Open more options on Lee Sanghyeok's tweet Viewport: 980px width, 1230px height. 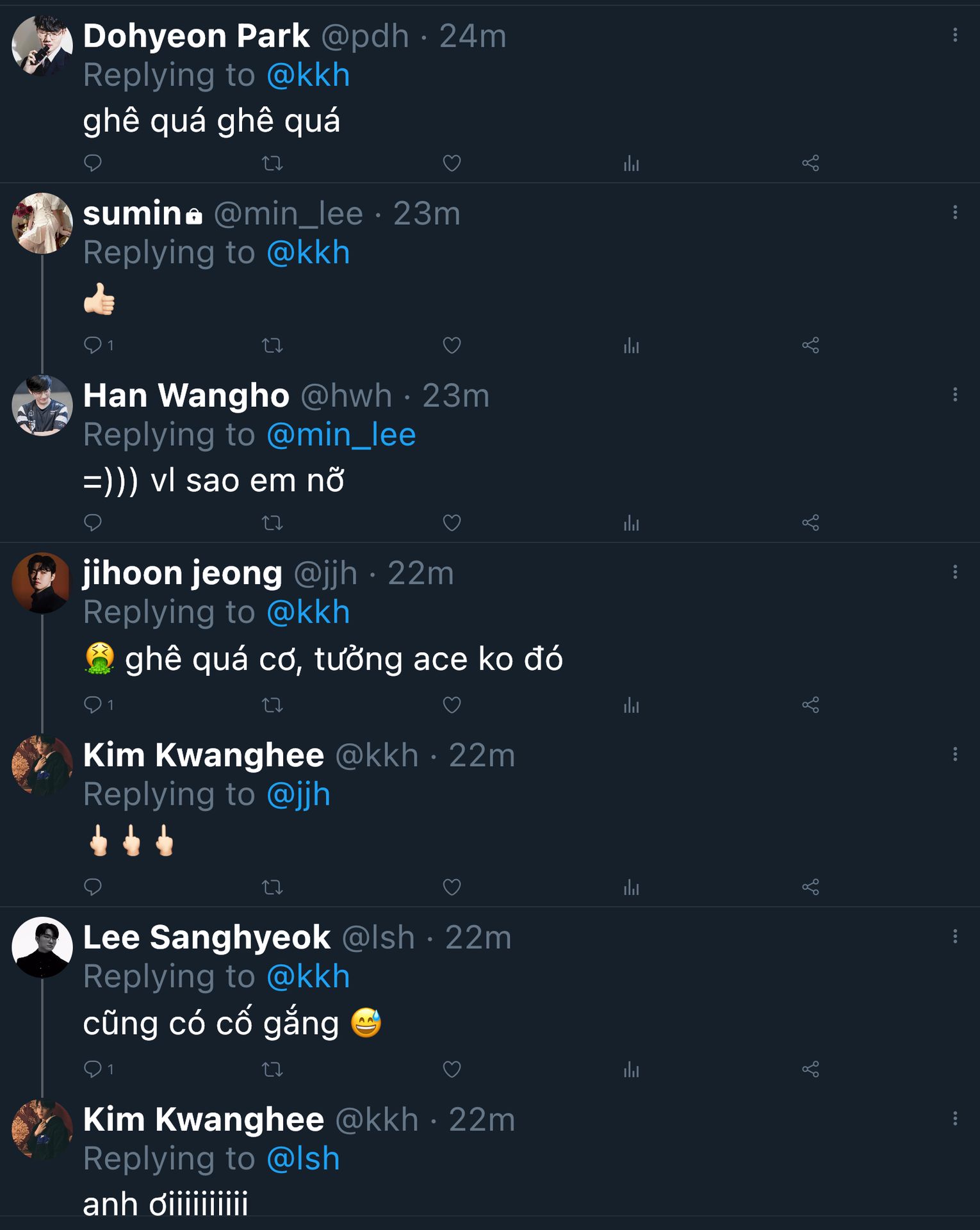coord(954,937)
